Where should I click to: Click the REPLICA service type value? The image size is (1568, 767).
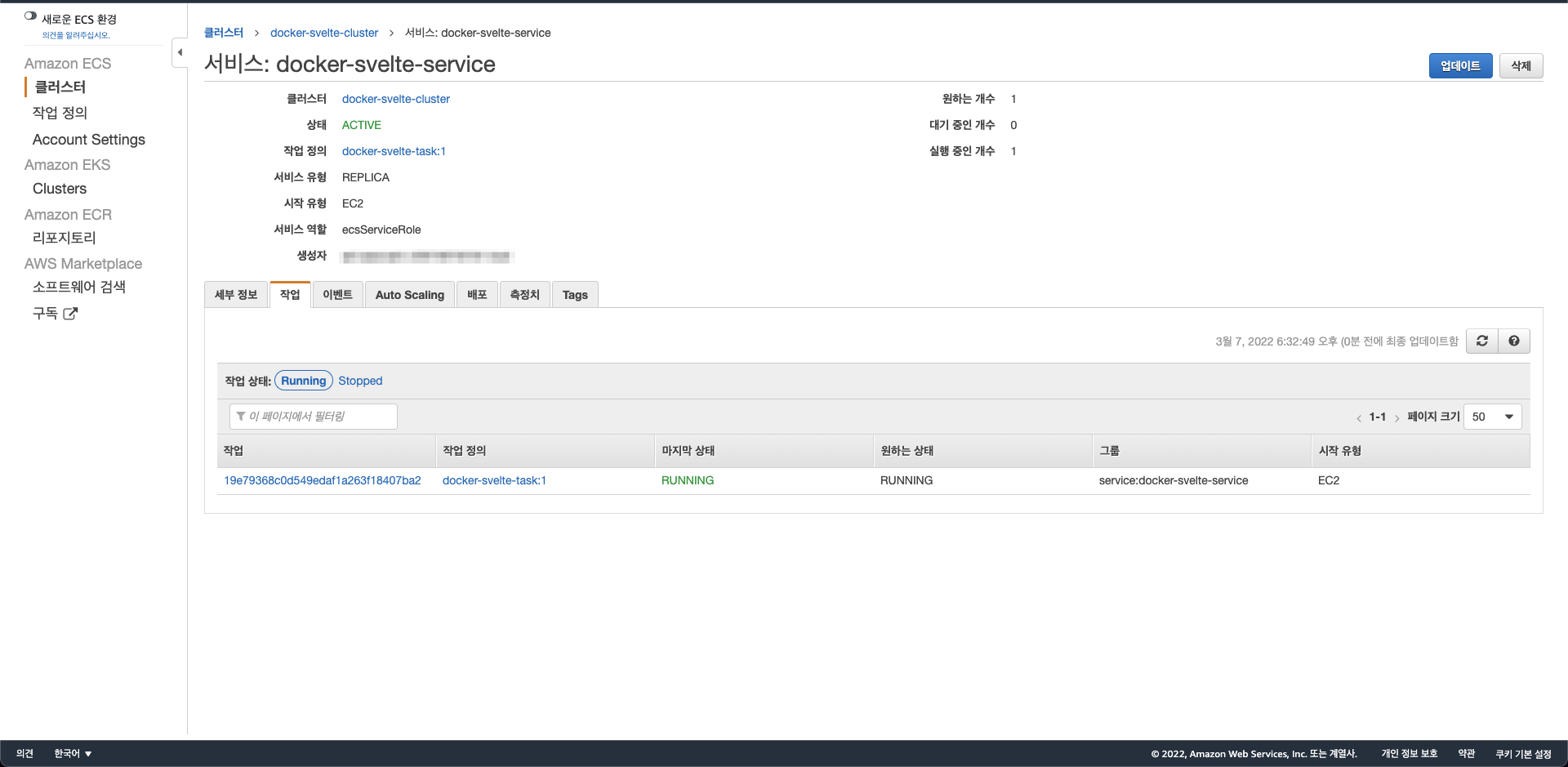tap(366, 177)
